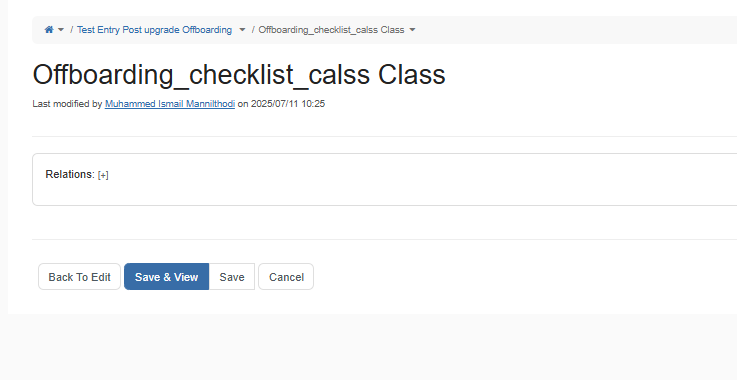The width and height of the screenshot is (737, 380).
Task: Click the plain Save button
Action: [x=232, y=277]
